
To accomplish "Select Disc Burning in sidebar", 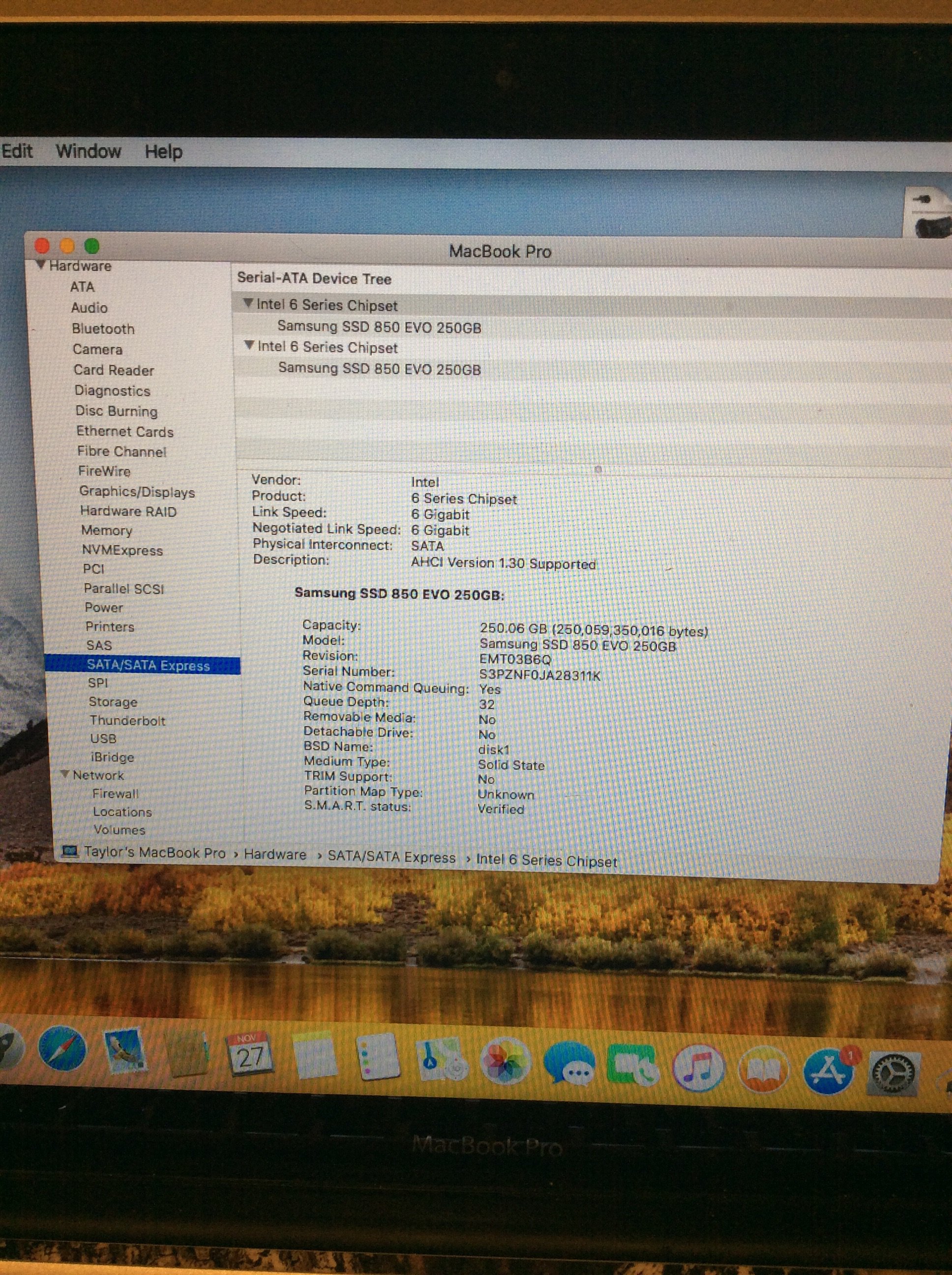I will [x=117, y=411].
